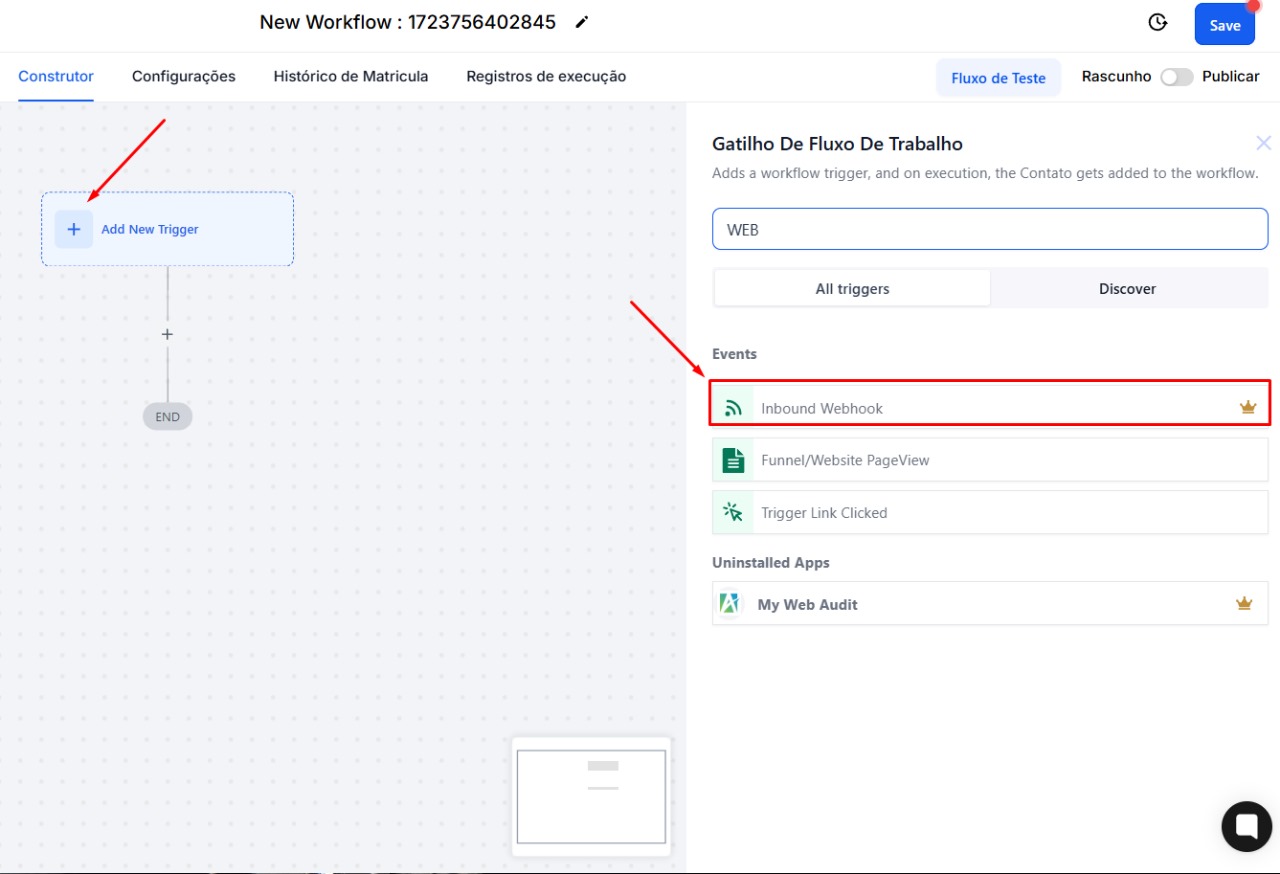This screenshot has width=1280, height=874.
Task: Open version history clock icon
Action: pos(1158,23)
